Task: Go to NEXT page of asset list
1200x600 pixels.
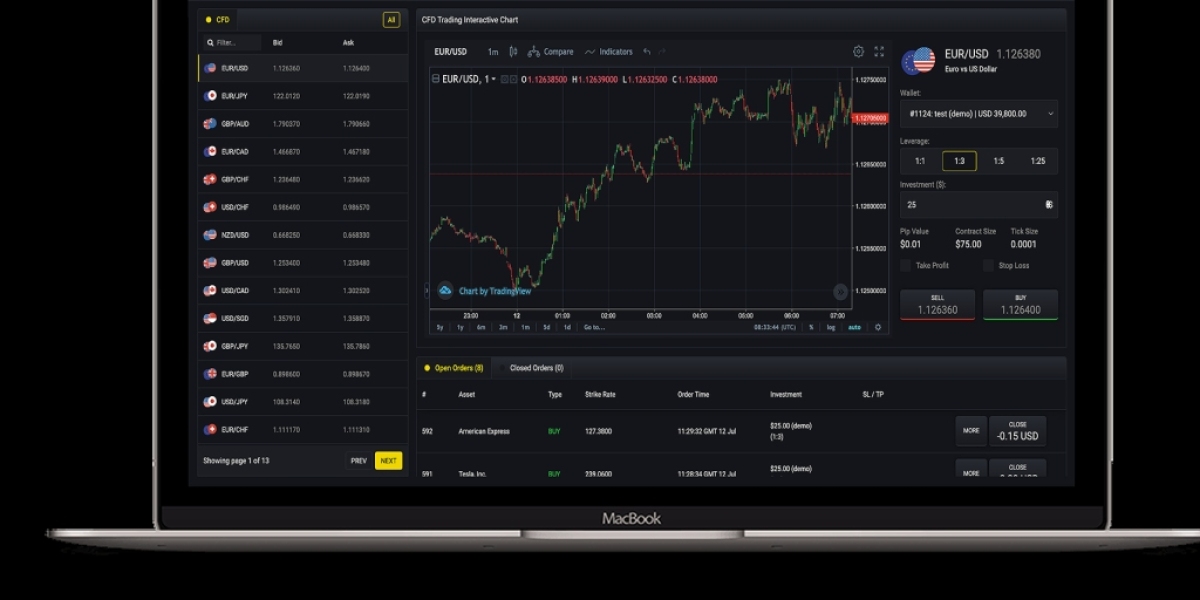Action: coord(388,461)
